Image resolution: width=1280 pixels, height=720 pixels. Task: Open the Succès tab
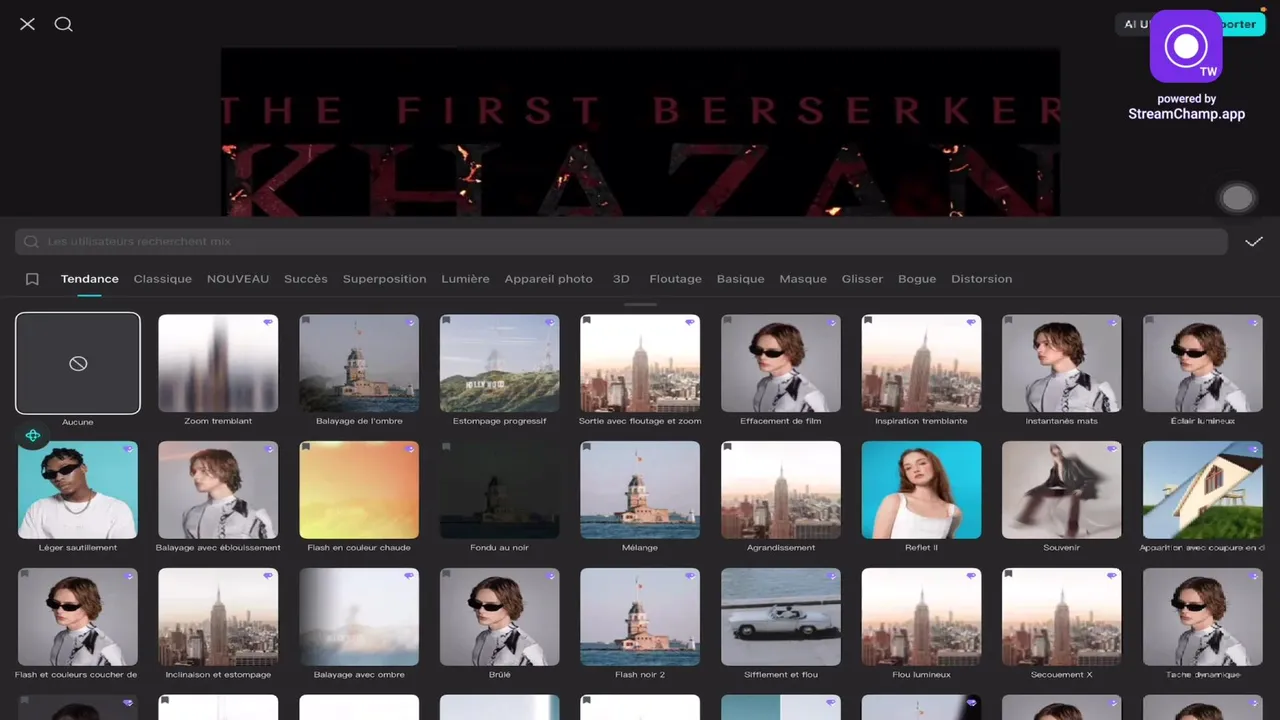306,279
